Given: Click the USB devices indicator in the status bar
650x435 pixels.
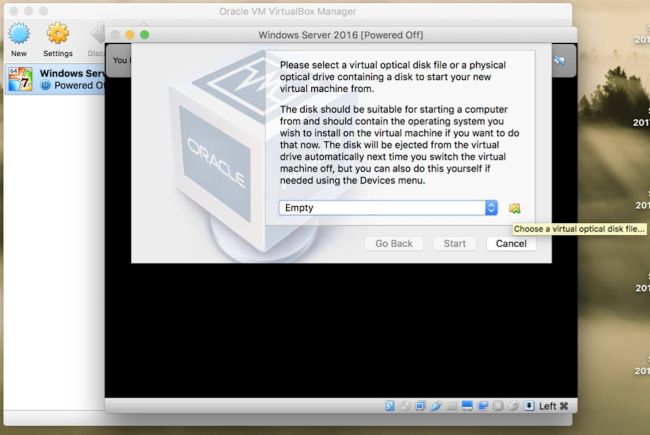Looking at the screenshot, I should point(436,406).
